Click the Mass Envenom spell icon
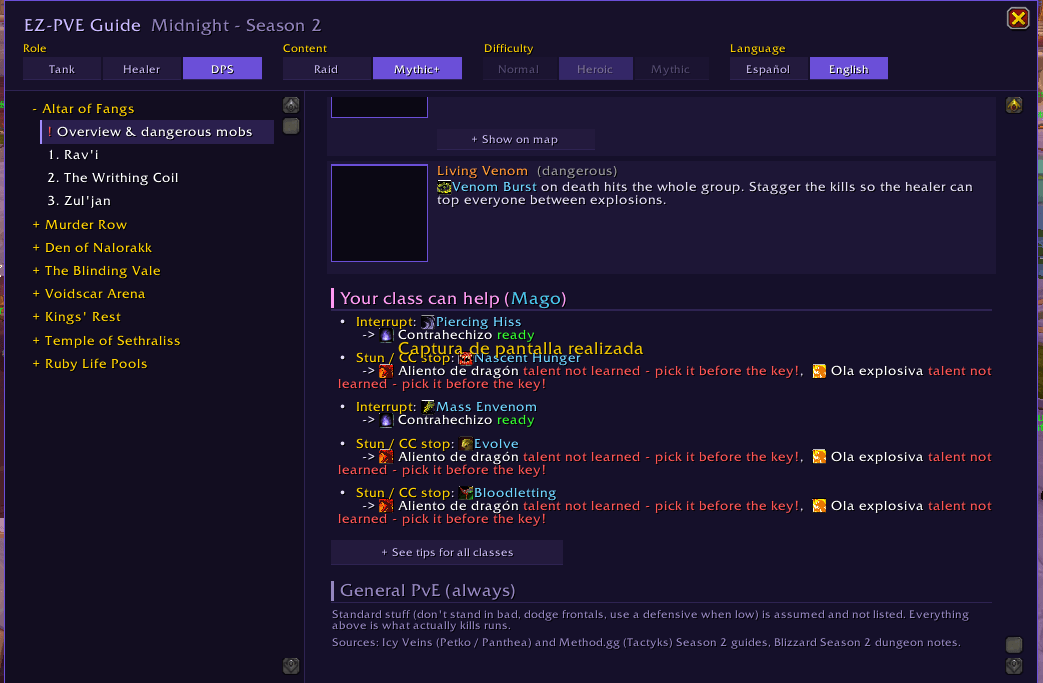 [428, 407]
